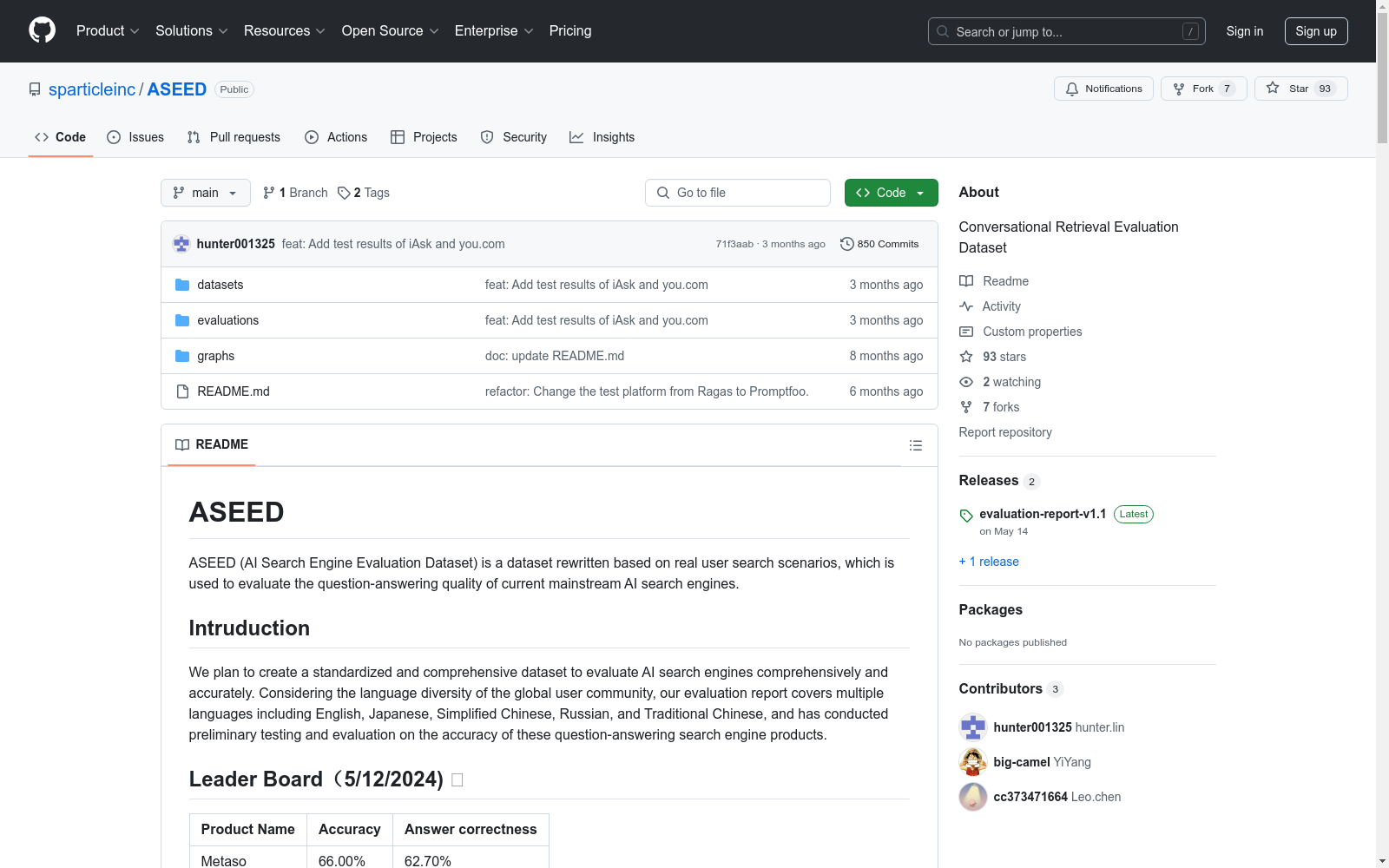View the 1 Branch link
1389x868 pixels.
(x=295, y=193)
